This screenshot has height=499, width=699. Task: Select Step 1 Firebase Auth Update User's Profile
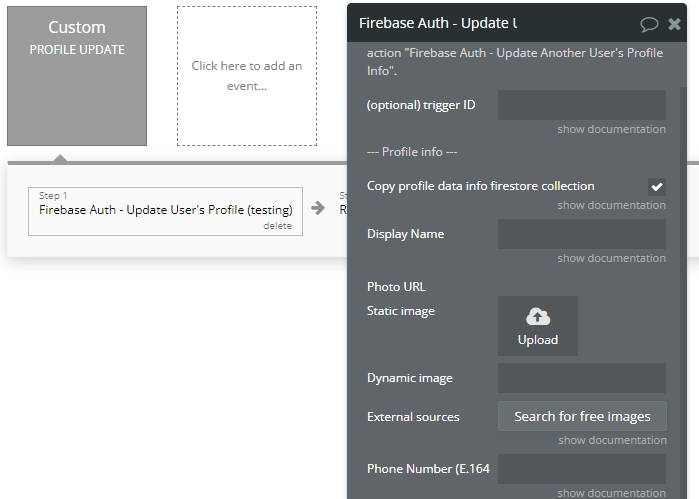tap(165, 211)
